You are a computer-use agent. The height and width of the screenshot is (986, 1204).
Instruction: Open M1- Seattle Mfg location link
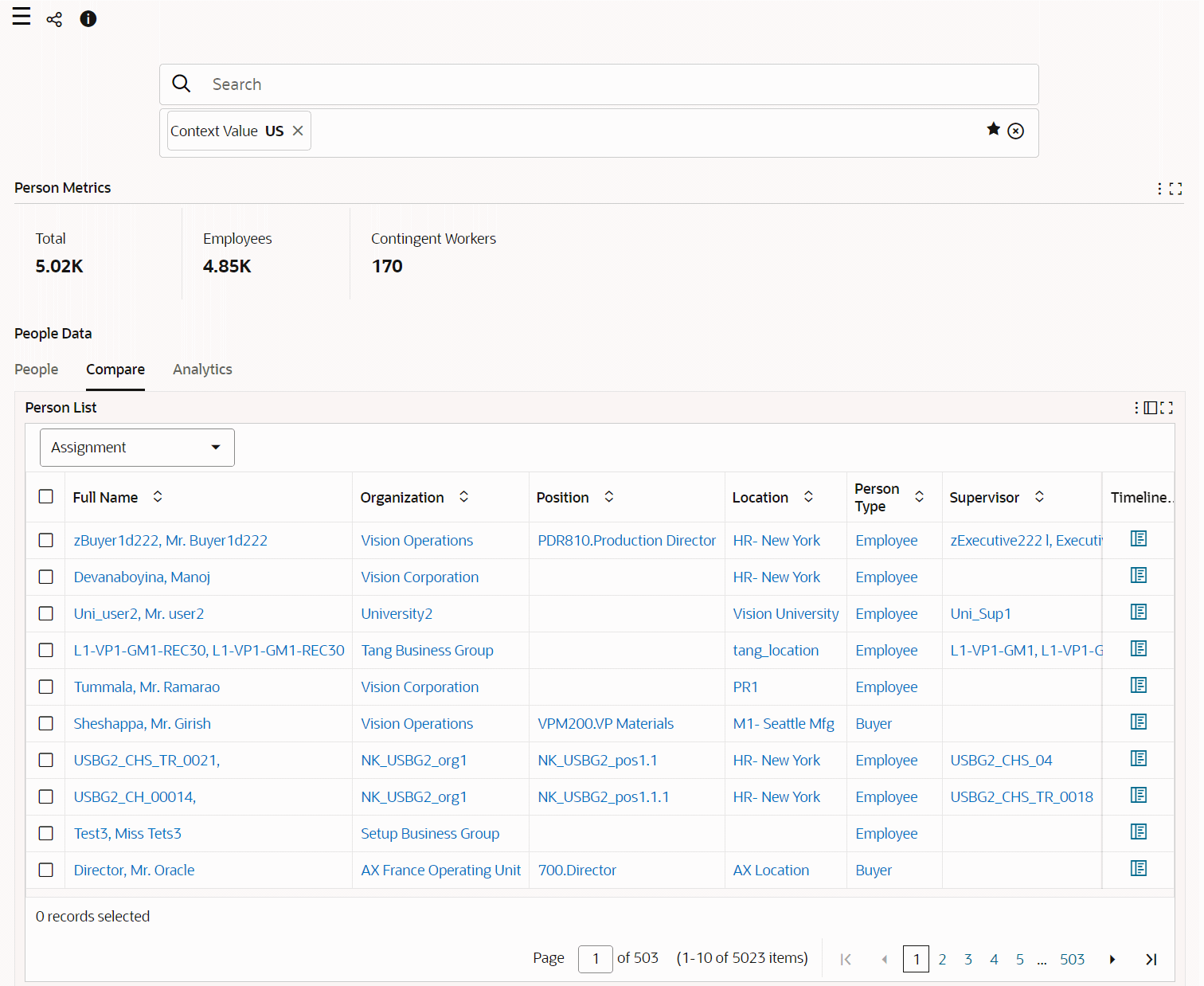[784, 724]
